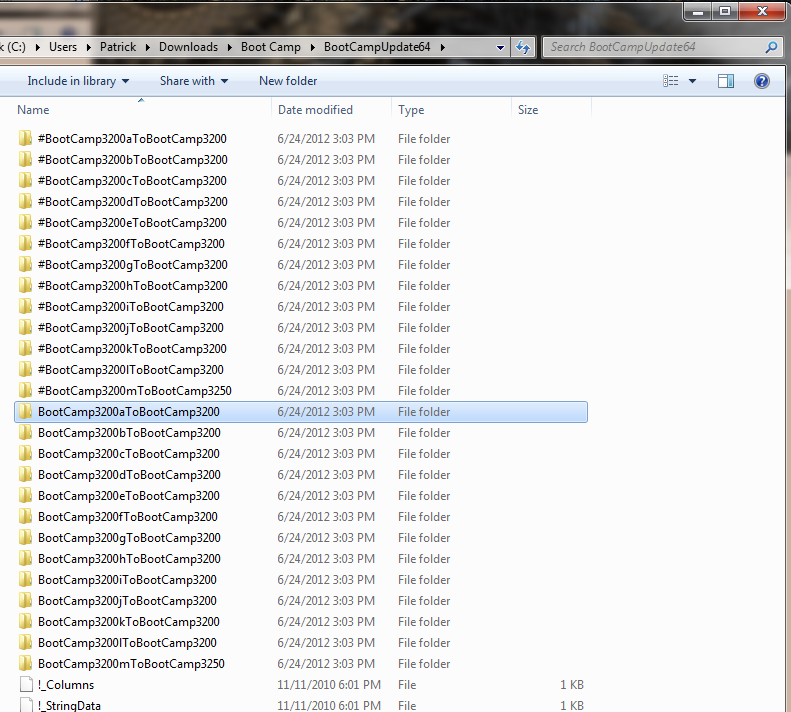Screen dimensions: 791x712
Task: Select BootCamp3200eToBootCamp3200 name without hash
Action: coord(129,496)
